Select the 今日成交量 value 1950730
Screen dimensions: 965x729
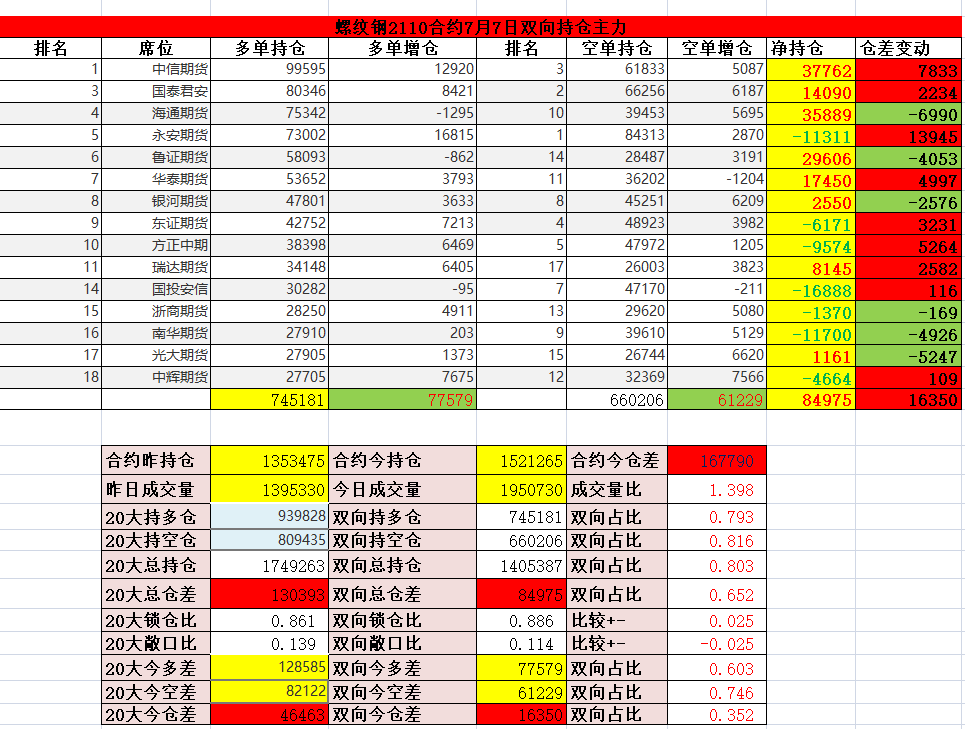(521, 490)
